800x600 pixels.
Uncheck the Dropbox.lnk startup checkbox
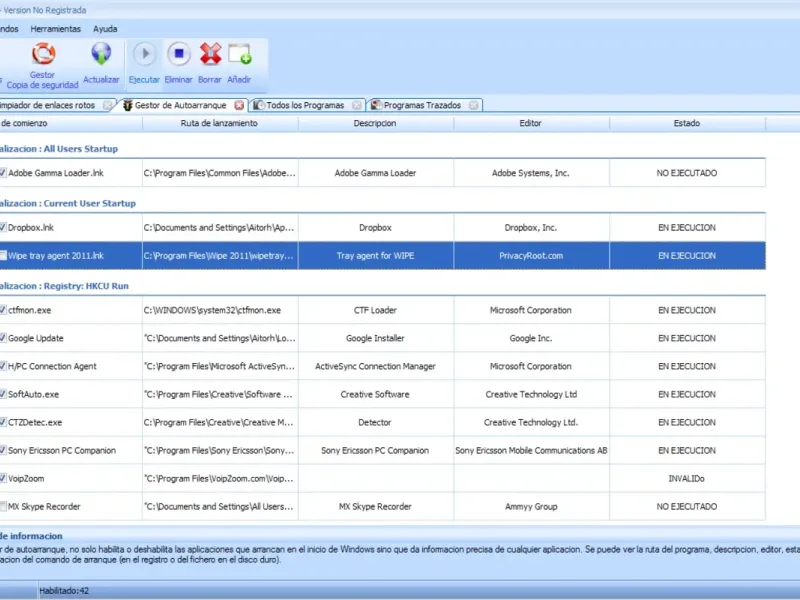click(3, 227)
